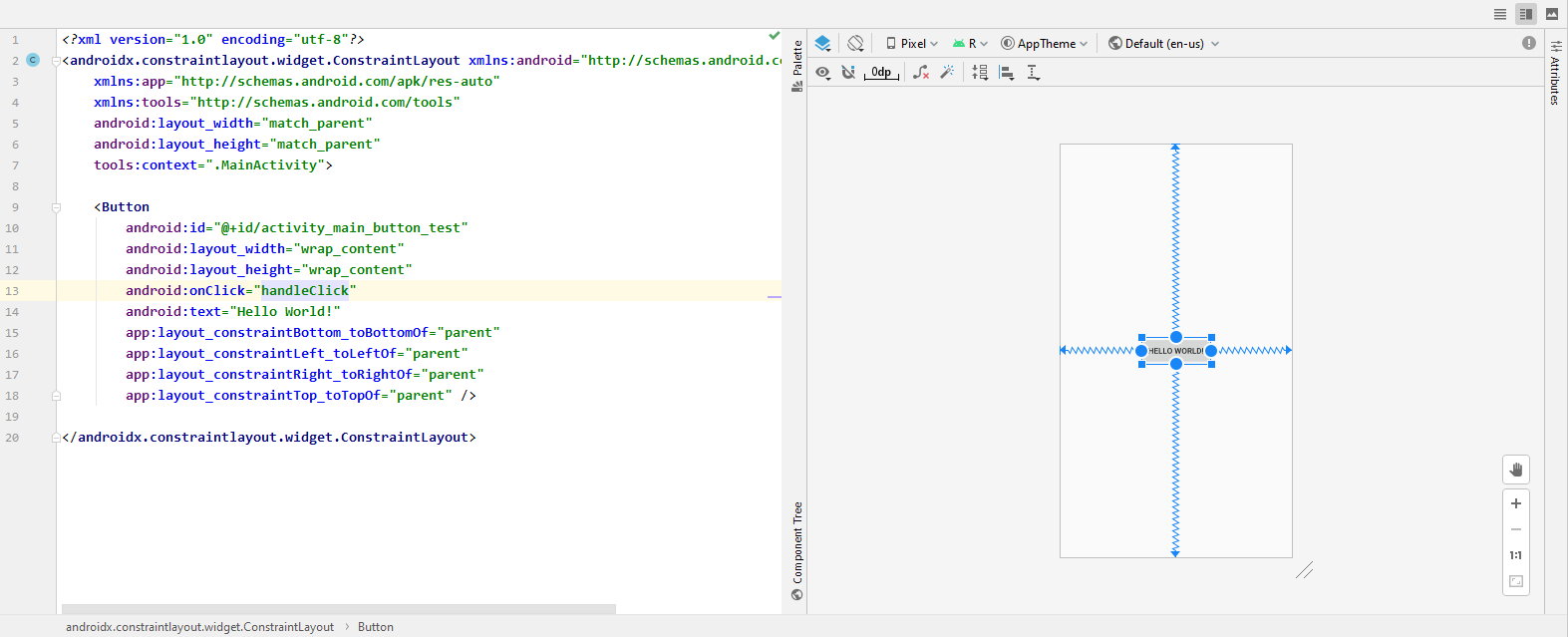Switch to Code-only view mode
The width and height of the screenshot is (1568, 637).
tap(1499, 14)
